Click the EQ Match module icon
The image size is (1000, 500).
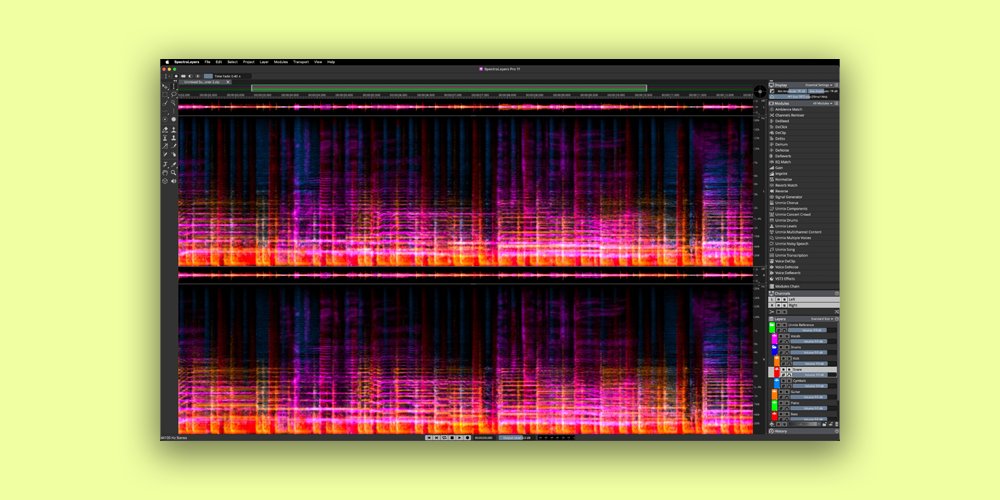point(772,162)
